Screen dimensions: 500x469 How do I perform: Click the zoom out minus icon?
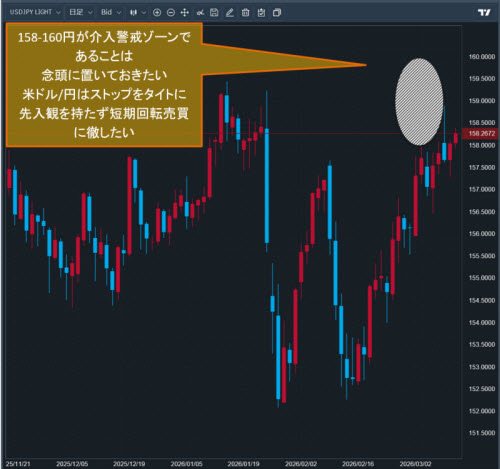point(171,13)
